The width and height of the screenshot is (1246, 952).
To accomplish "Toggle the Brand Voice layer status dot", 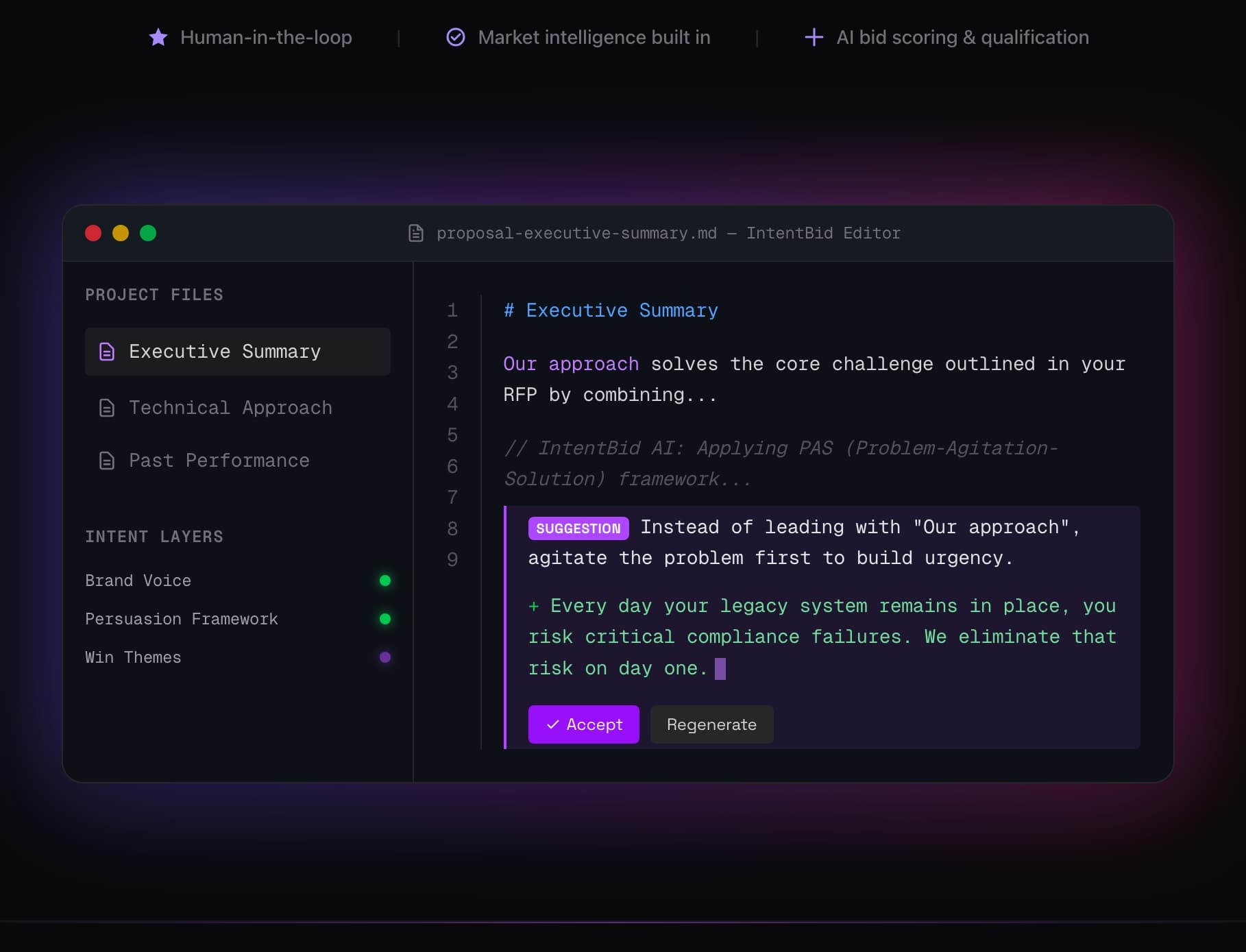I will tap(385, 581).
